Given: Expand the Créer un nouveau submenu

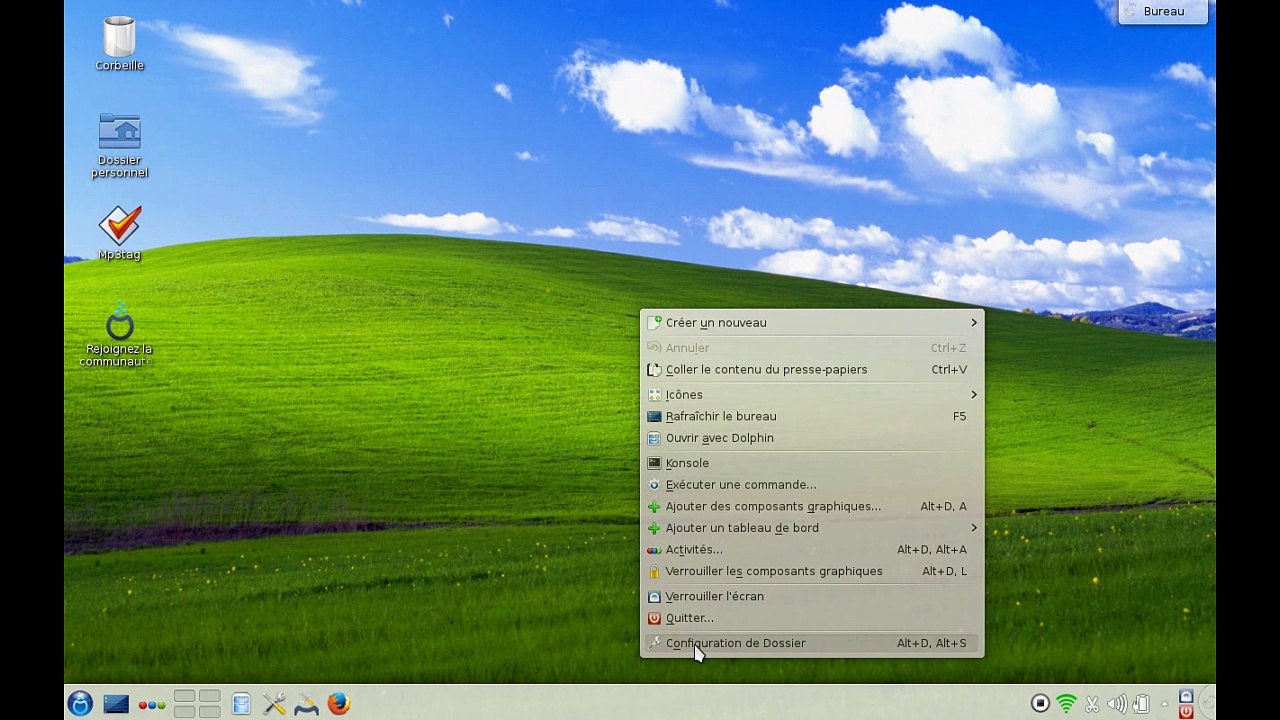Looking at the screenshot, I should tap(811, 322).
